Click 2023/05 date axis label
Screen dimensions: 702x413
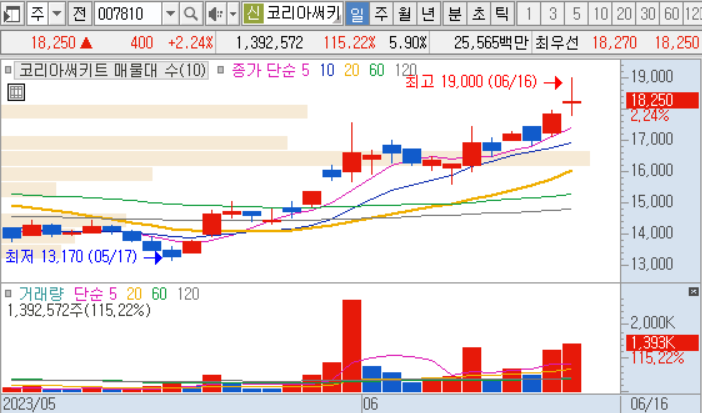(29, 404)
